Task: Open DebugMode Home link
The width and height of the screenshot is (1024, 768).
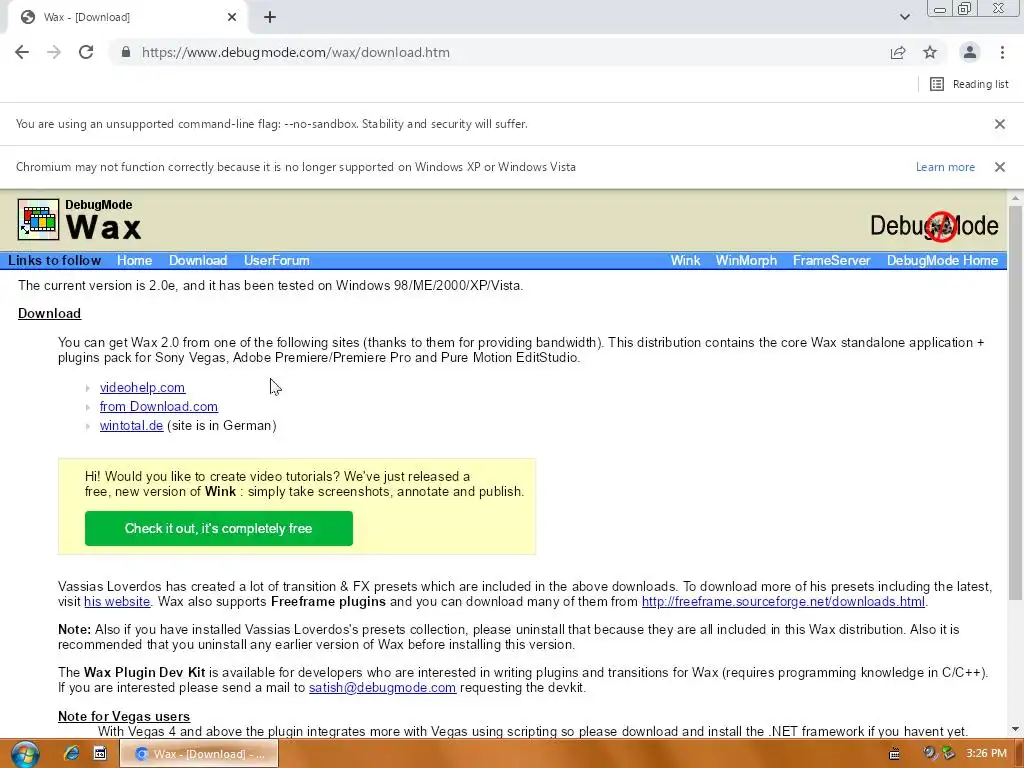Action: (x=942, y=261)
